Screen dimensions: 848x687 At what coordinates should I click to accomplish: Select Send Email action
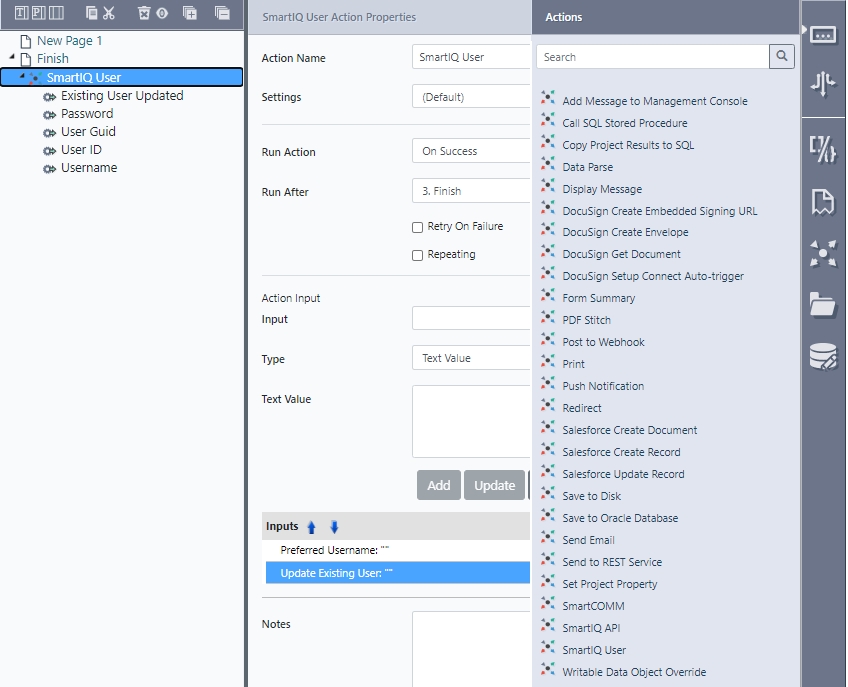(588, 540)
